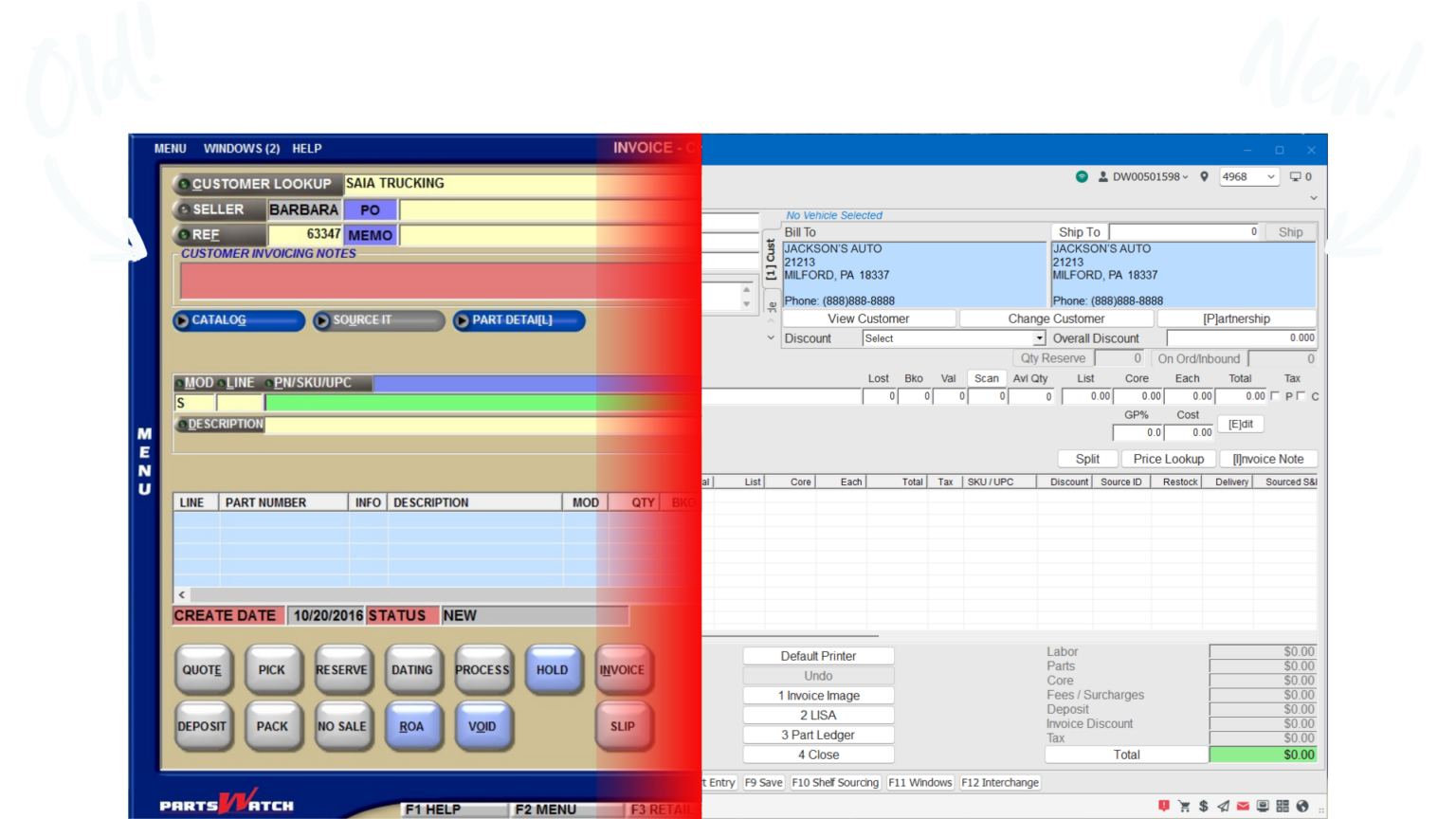1456x819 pixels.
Task: Click the monitor message status icon
Action: pos(1263,806)
